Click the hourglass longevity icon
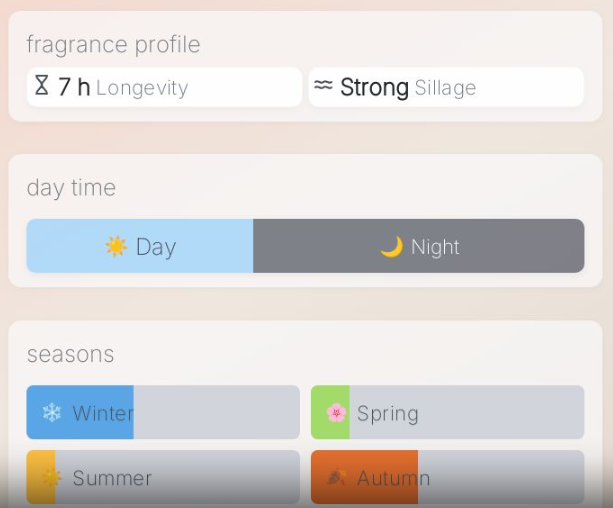The width and height of the screenshot is (613, 508). pyautogui.click(x=41, y=86)
